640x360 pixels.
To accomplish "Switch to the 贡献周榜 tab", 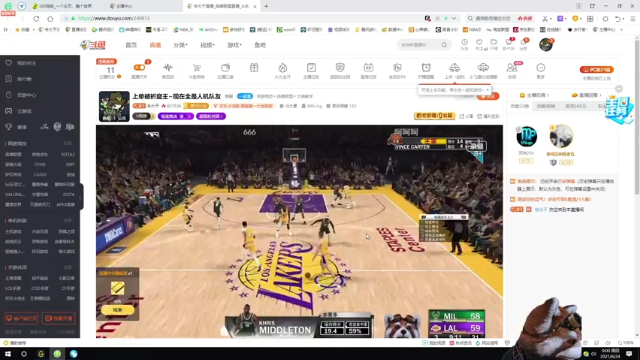I will (546, 106).
